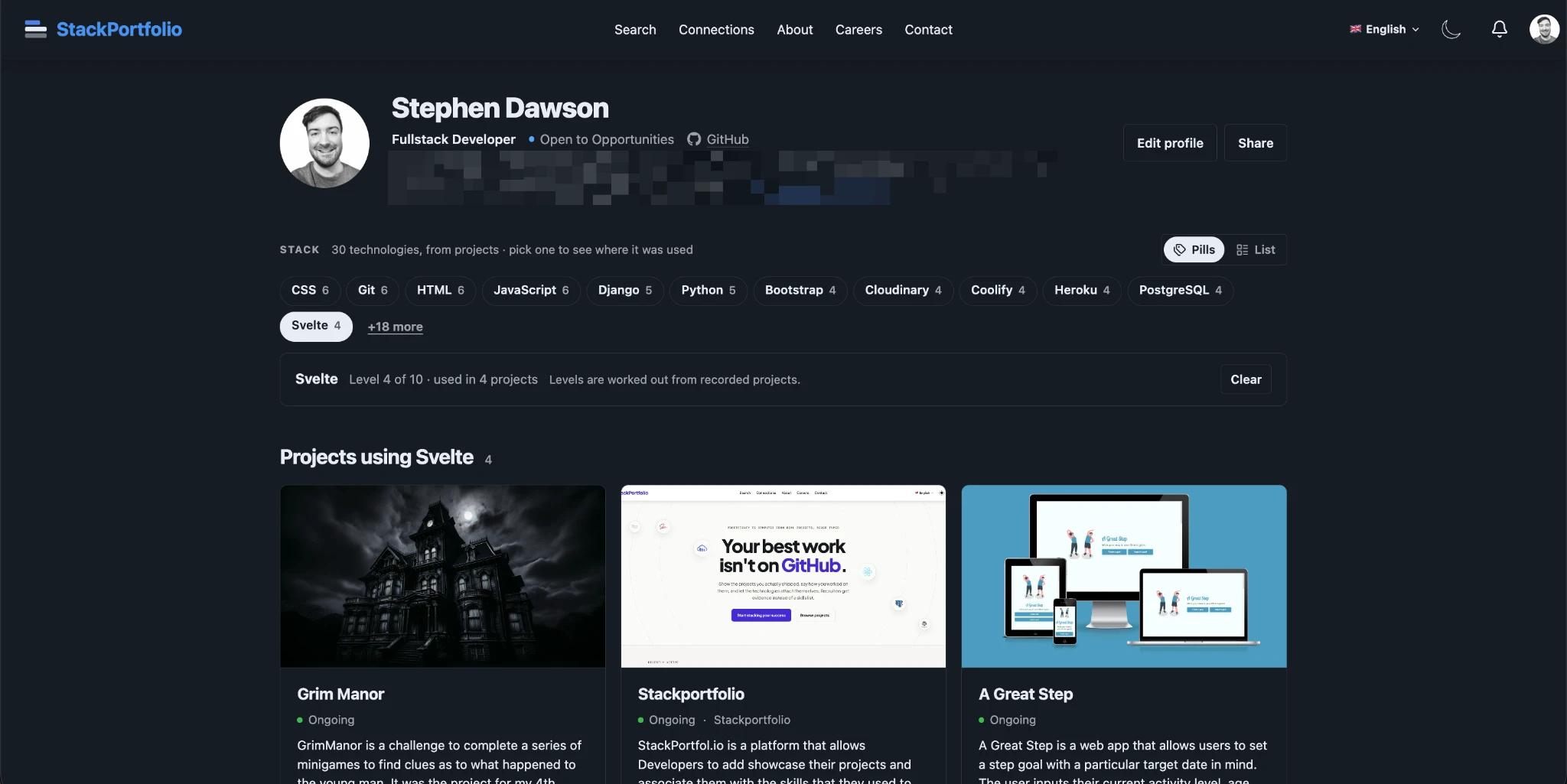Open the A Great Step project thumbnail
Viewport: 1567px width, 784px height.
pyautogui.click(x=1124, y=576)
